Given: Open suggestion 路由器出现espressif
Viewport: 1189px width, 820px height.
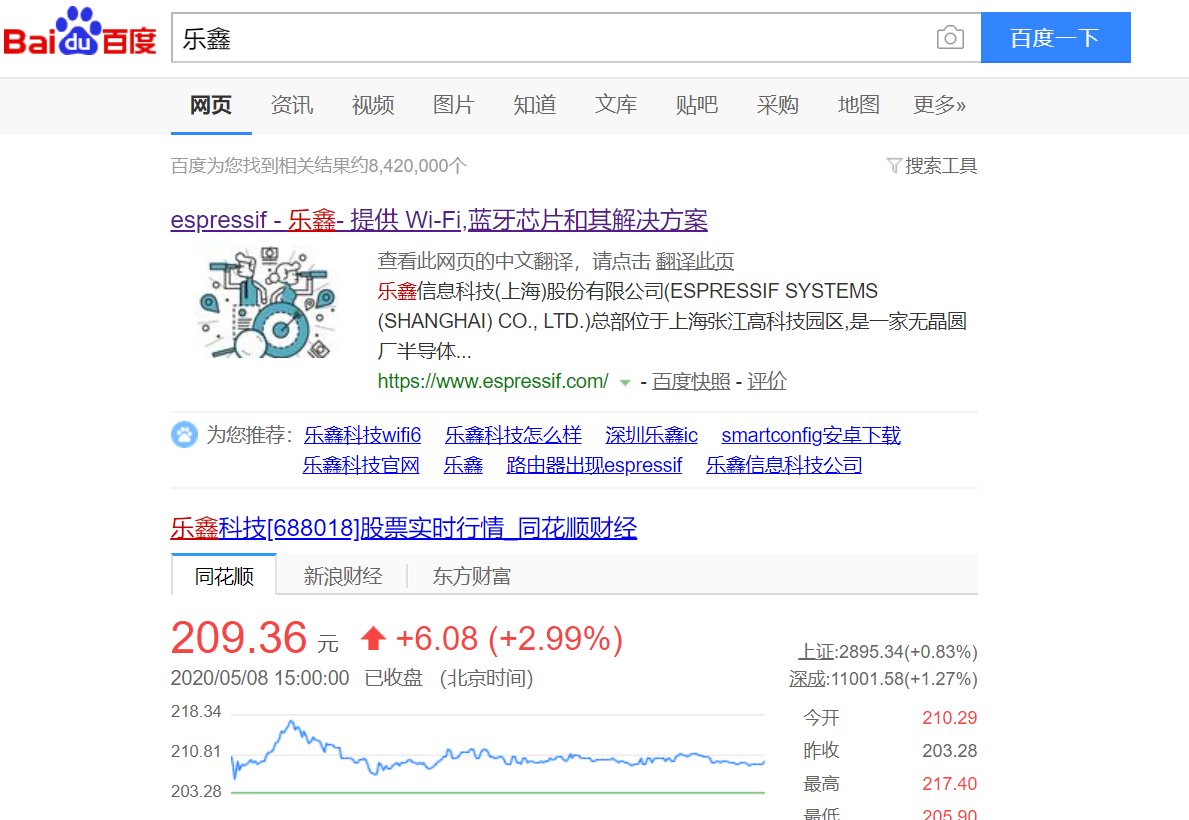Looking at the screenshot, I should tap(594, 465).
